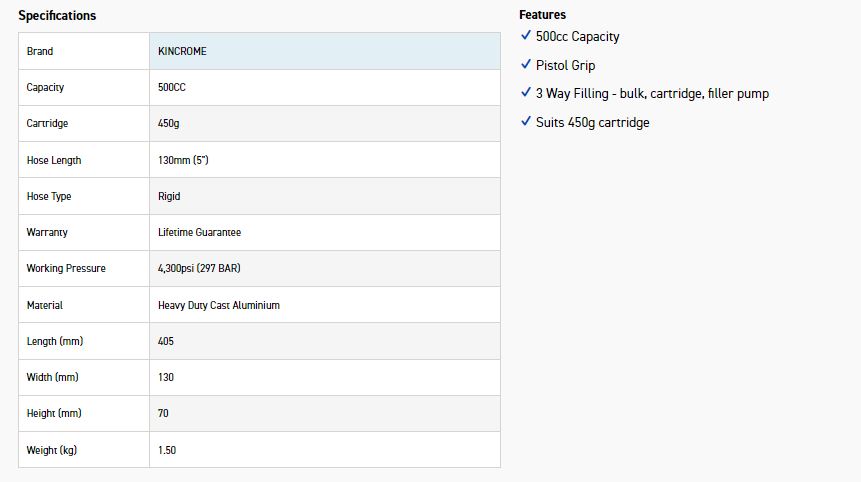Viewport: 861px width, 482px height.
Task: Click the Weight (kg) value 1.50
Action: click(167, 450)
